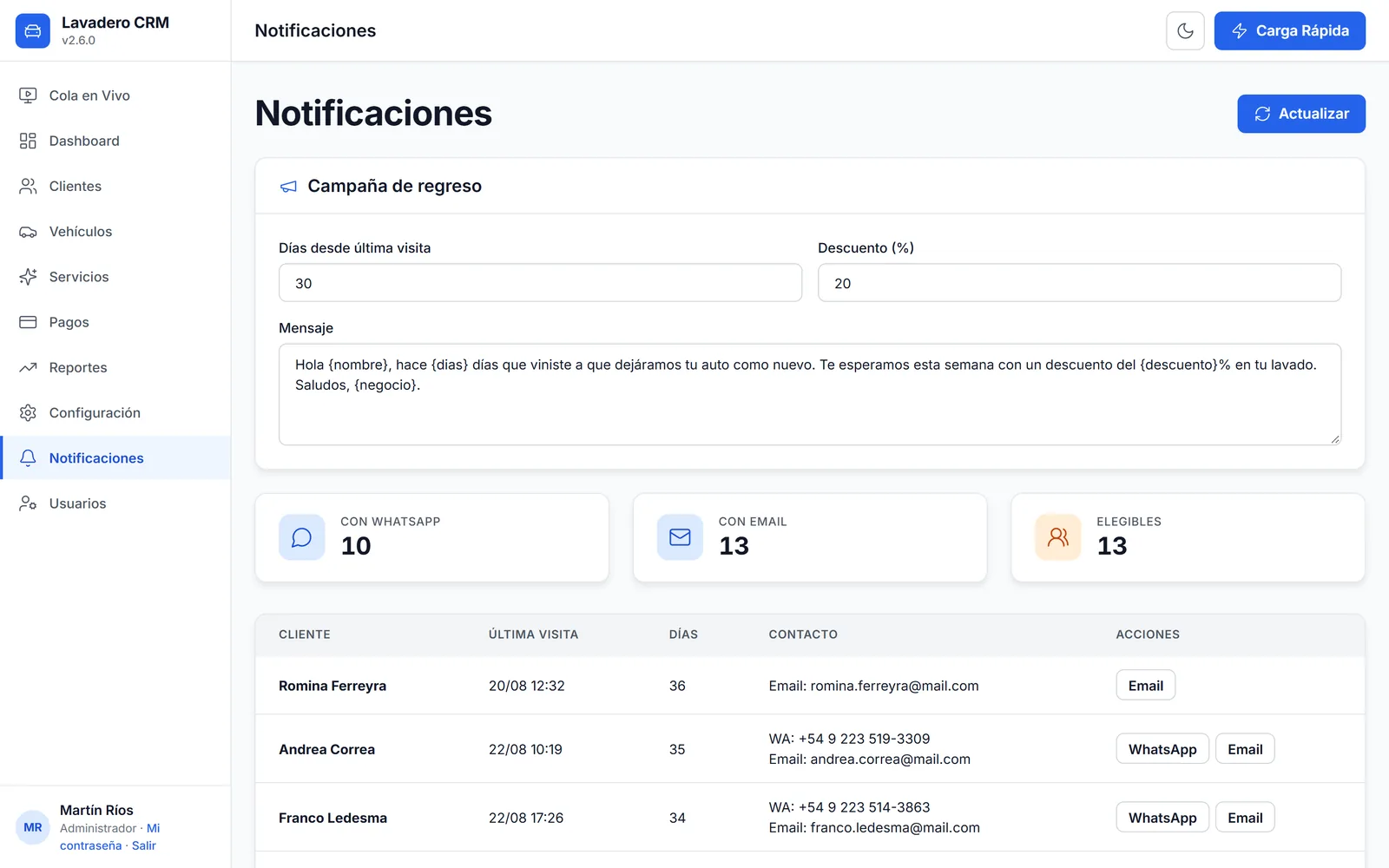
Task: Click inside the Mensaje text area
Action: tap(810, 395)
